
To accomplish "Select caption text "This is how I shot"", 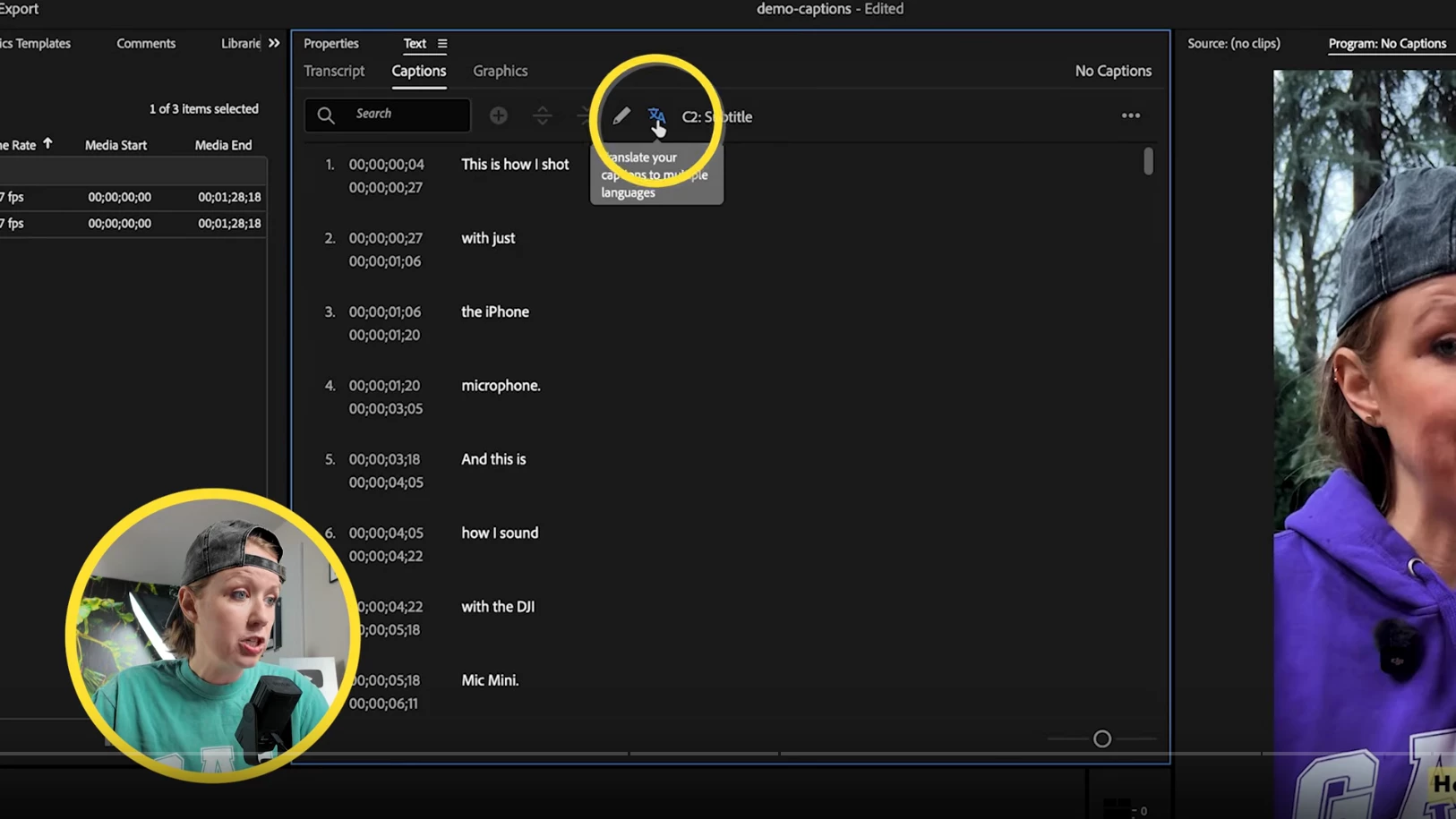I will point(515,164).
